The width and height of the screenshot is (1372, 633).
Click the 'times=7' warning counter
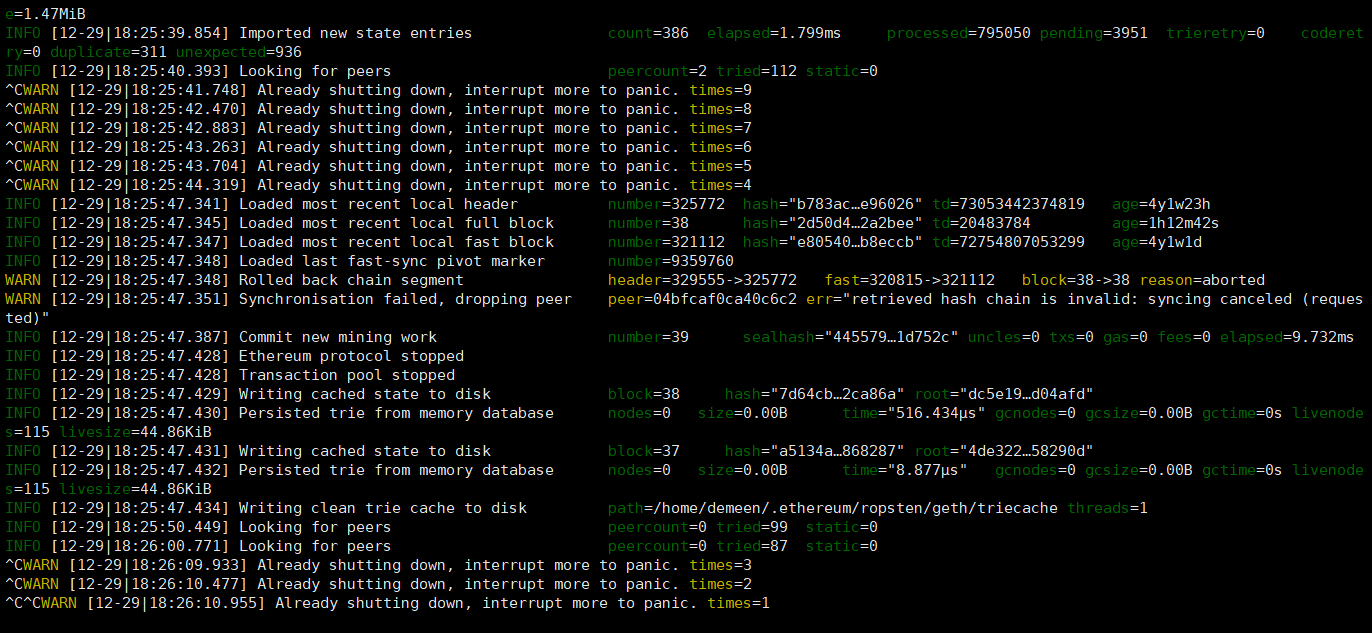720,128
